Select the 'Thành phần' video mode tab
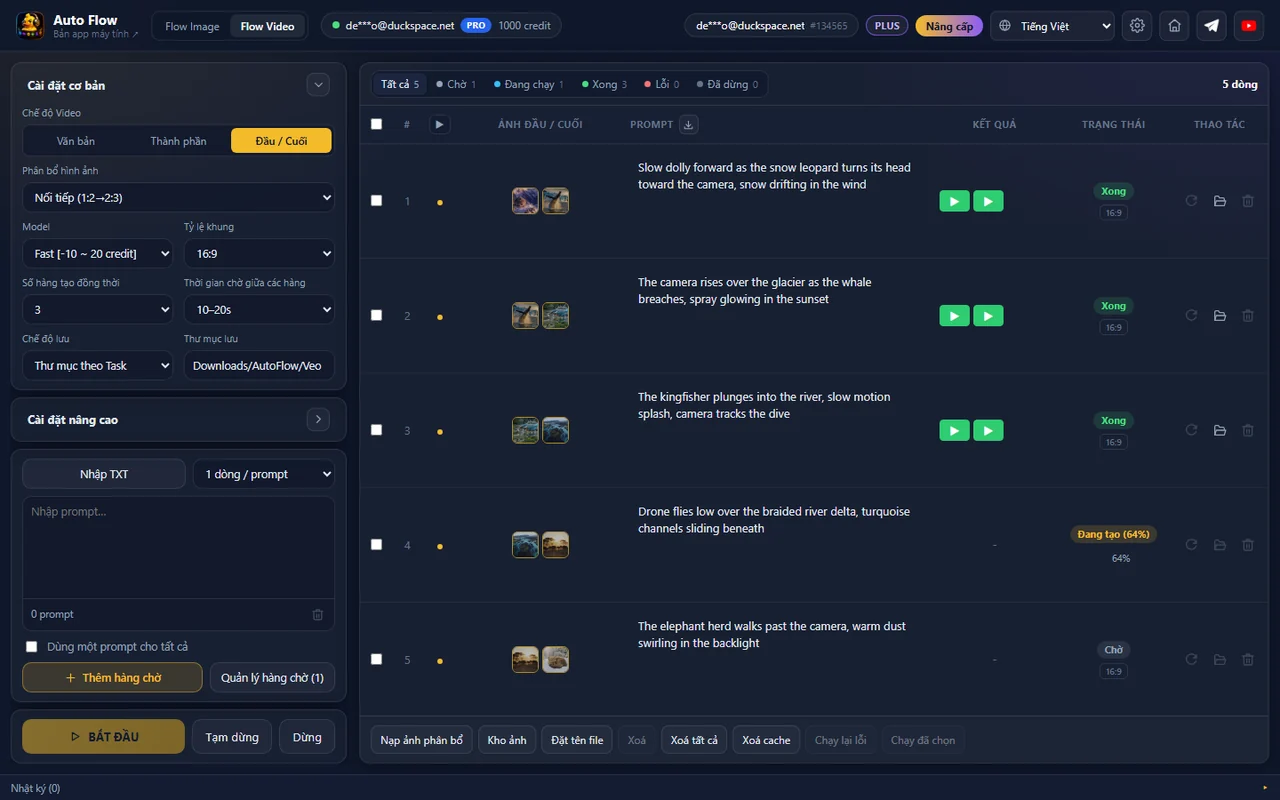This screenshot has height=800, width=1280. point(179,141)
